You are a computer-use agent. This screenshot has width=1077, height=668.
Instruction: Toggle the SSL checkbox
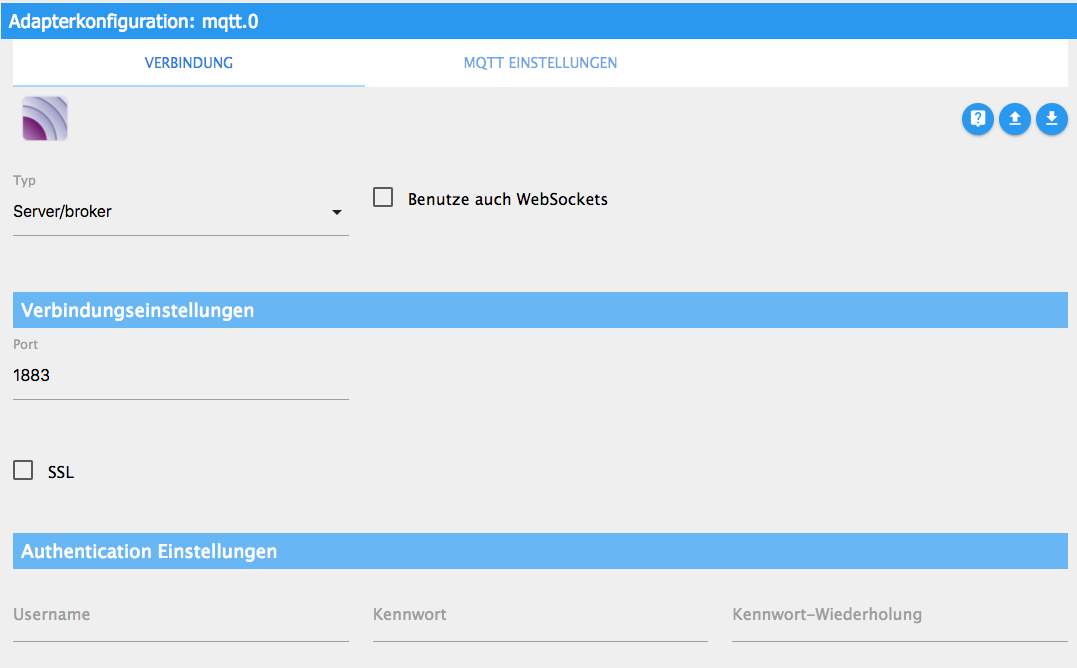coord(23,470)
